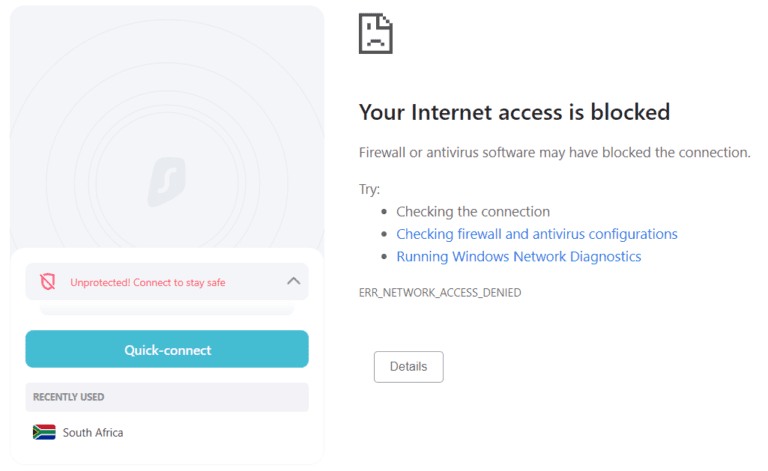Image resolution: width=768 pixels, height=471 pixels.
Task: Click the "Your Internet access is blocked" heading
Action: [514, 112]
